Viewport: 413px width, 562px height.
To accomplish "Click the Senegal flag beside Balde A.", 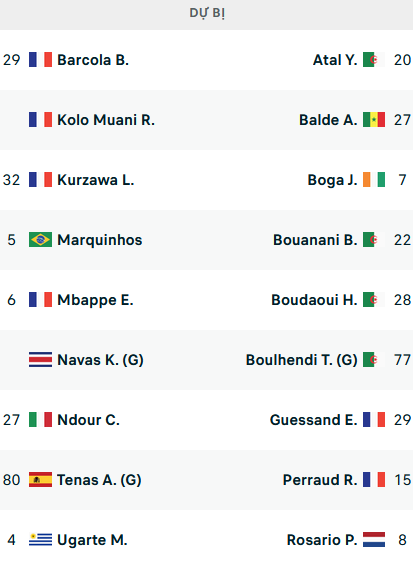I will point(374,120).
